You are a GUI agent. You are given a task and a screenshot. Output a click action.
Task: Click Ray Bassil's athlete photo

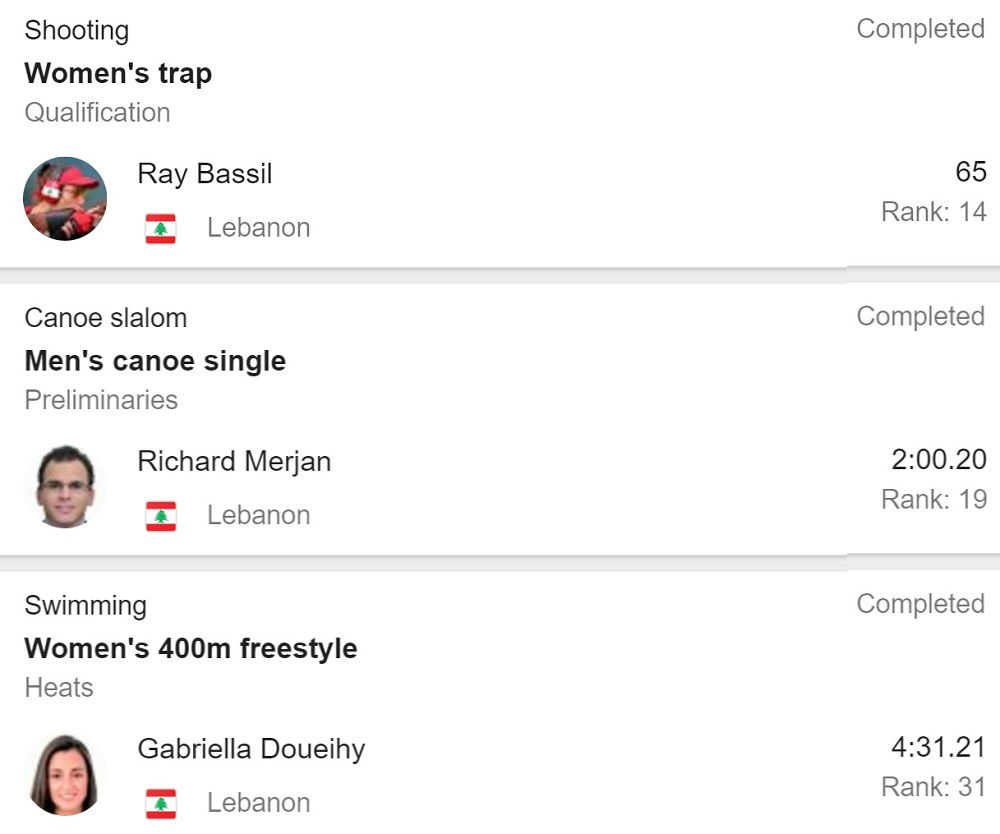(65, 199)
